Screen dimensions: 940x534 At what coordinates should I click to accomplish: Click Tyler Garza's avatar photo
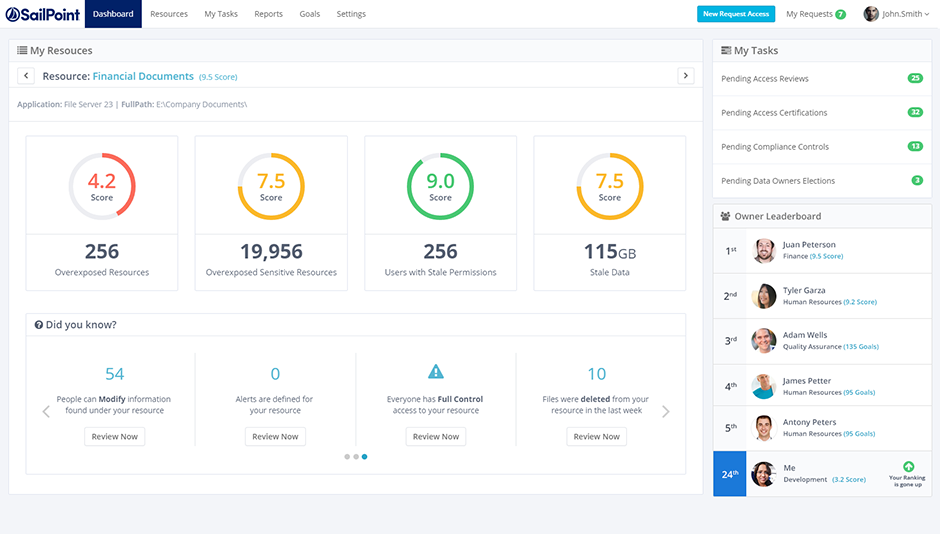[x=764, y=296]
